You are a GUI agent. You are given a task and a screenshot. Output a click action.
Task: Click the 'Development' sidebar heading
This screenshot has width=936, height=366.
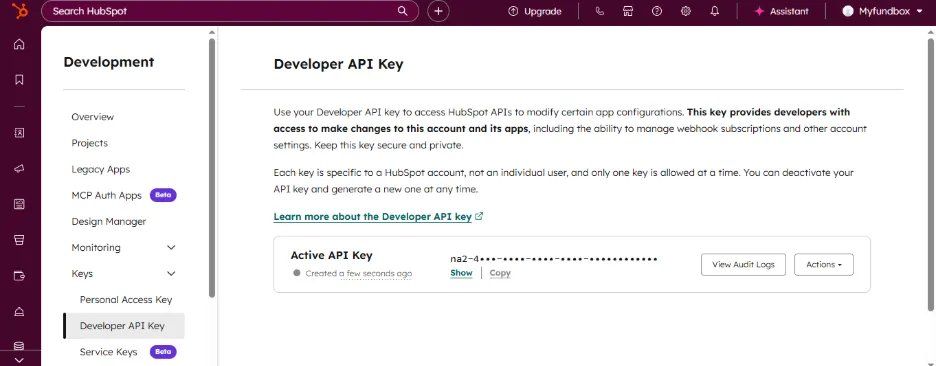[109, 62]
